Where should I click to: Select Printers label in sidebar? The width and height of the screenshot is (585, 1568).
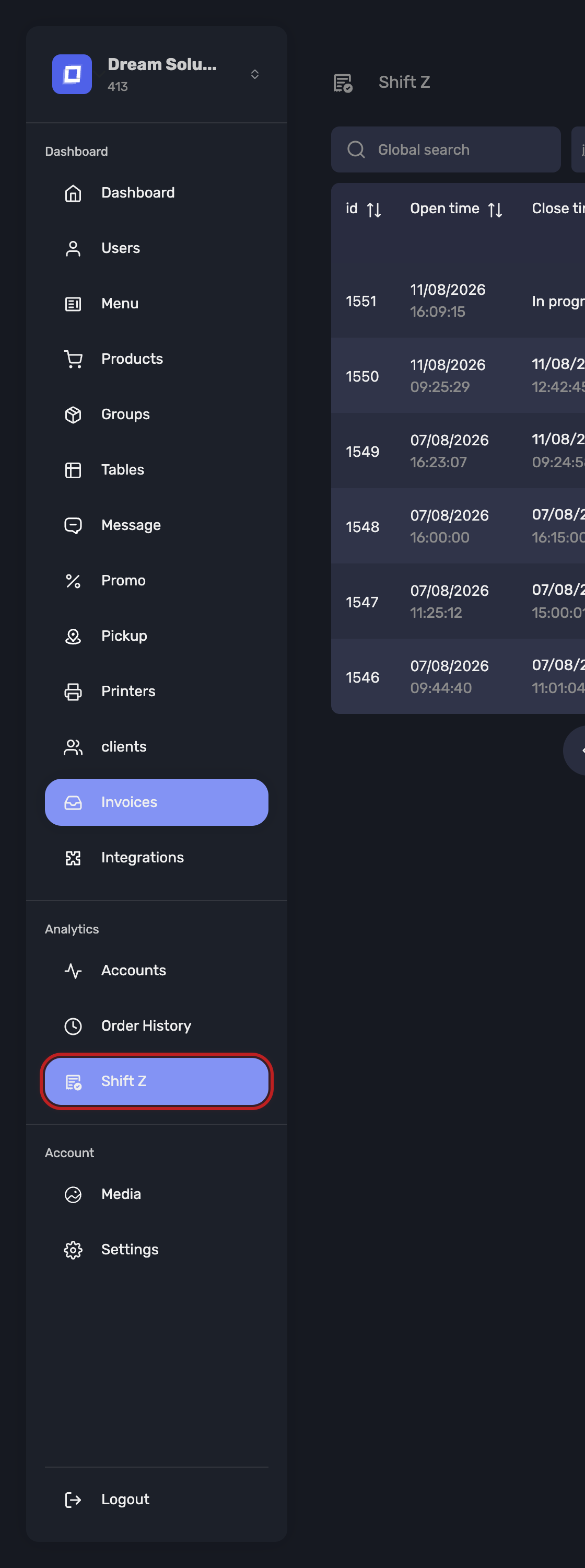coord(128,691)
